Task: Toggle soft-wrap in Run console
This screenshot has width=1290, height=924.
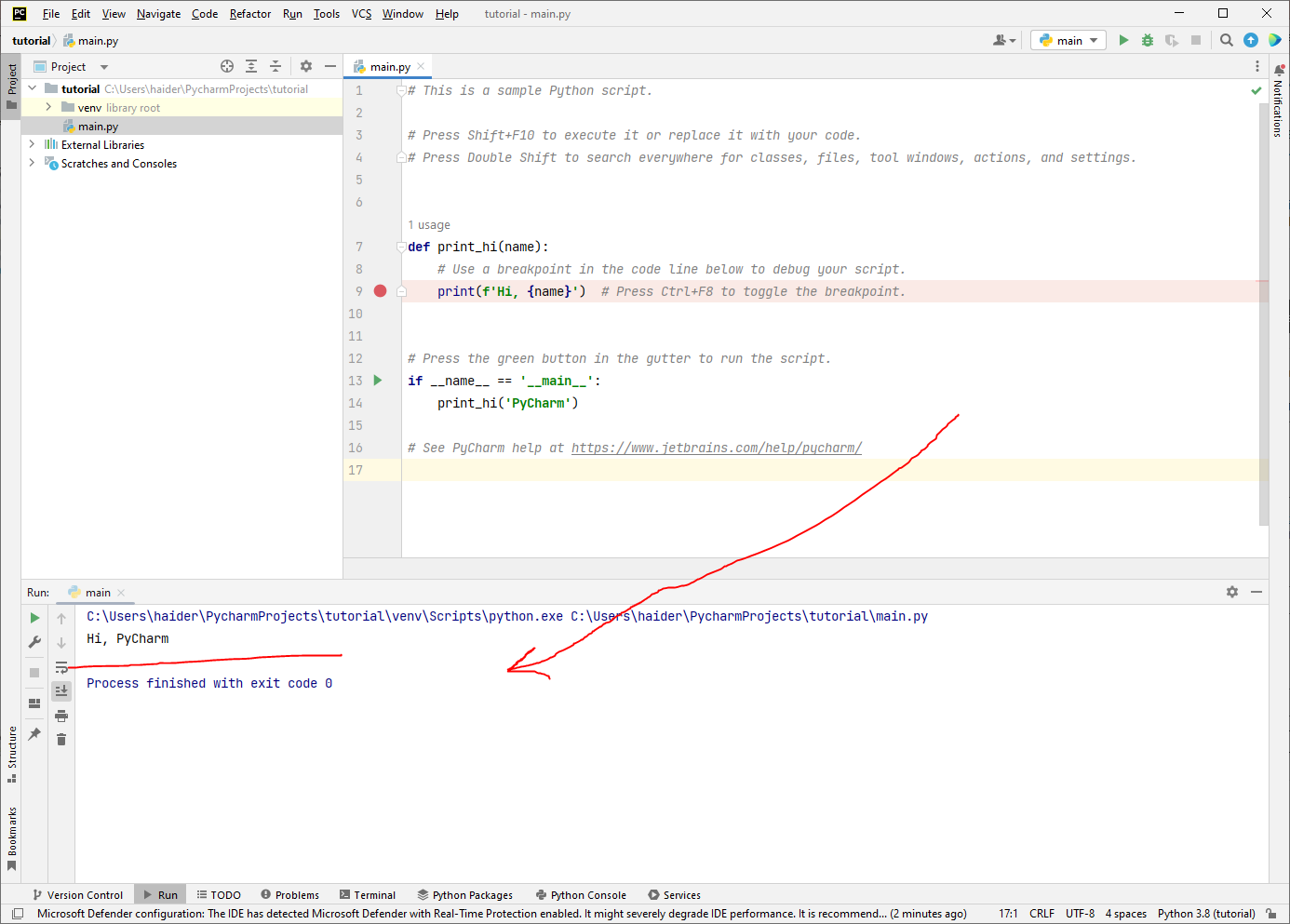Action: pyautogui.click(x=61, y=667)
